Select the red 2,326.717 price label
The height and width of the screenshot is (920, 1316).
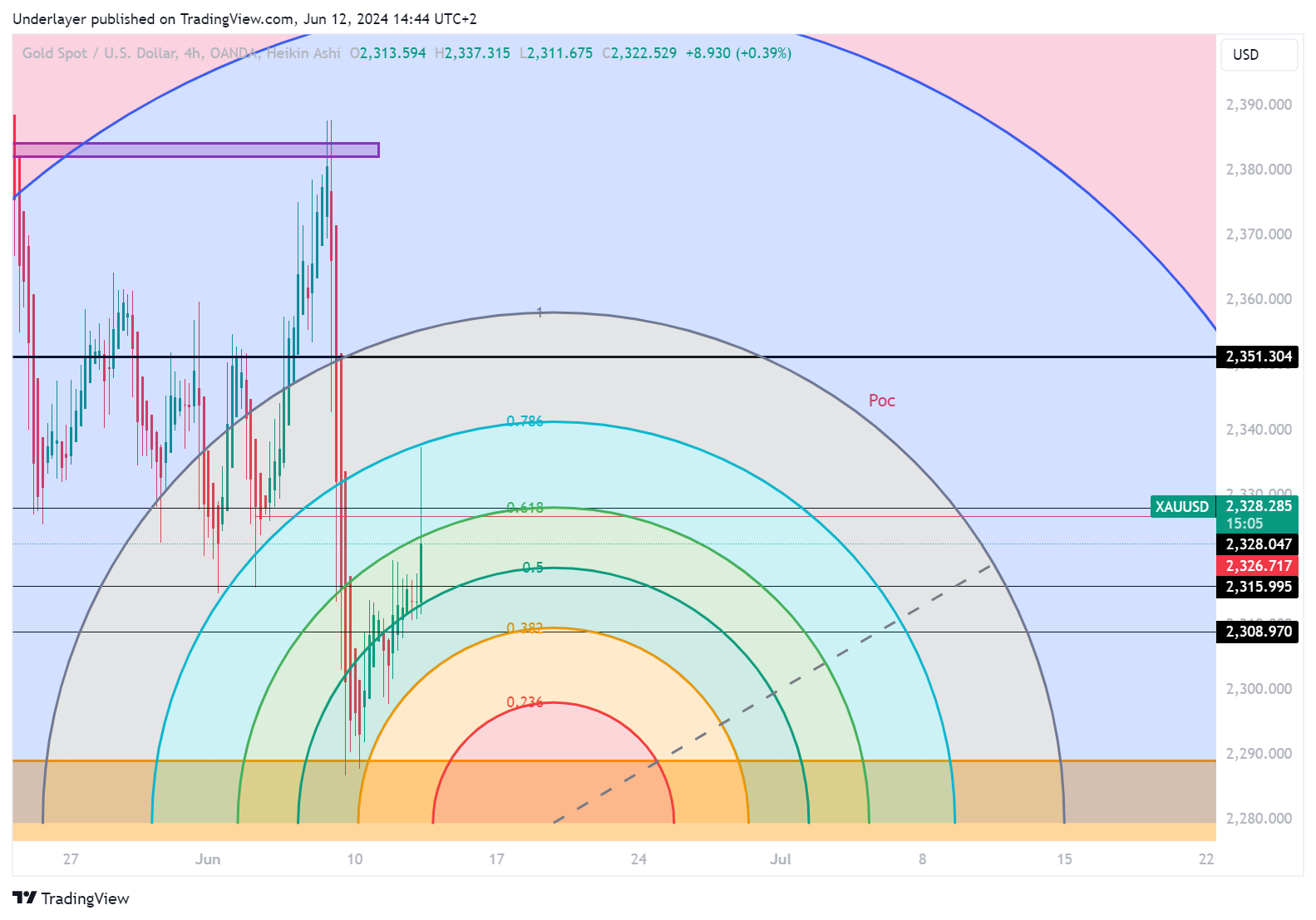coord(1258,566)
